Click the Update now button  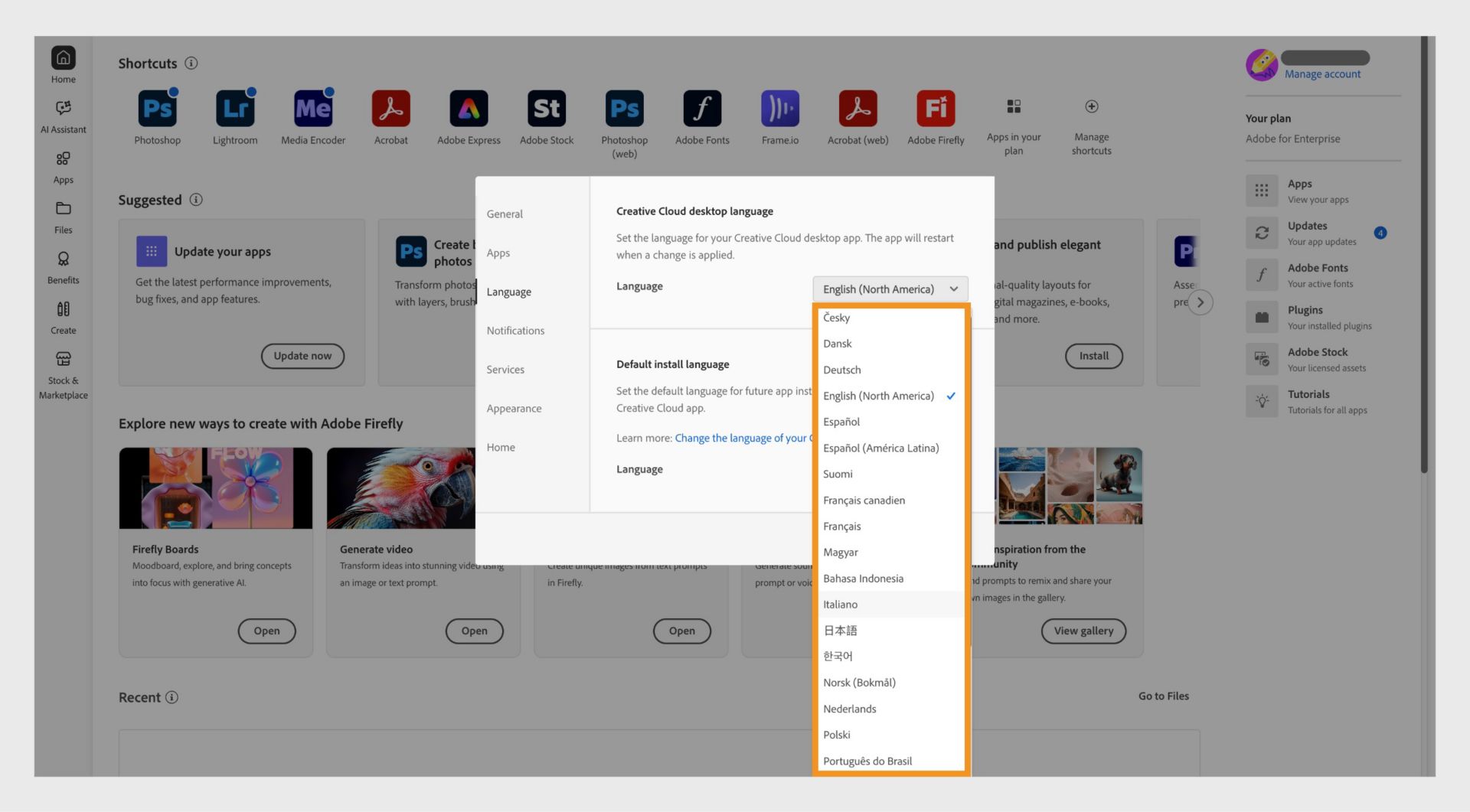coord(302,356)
